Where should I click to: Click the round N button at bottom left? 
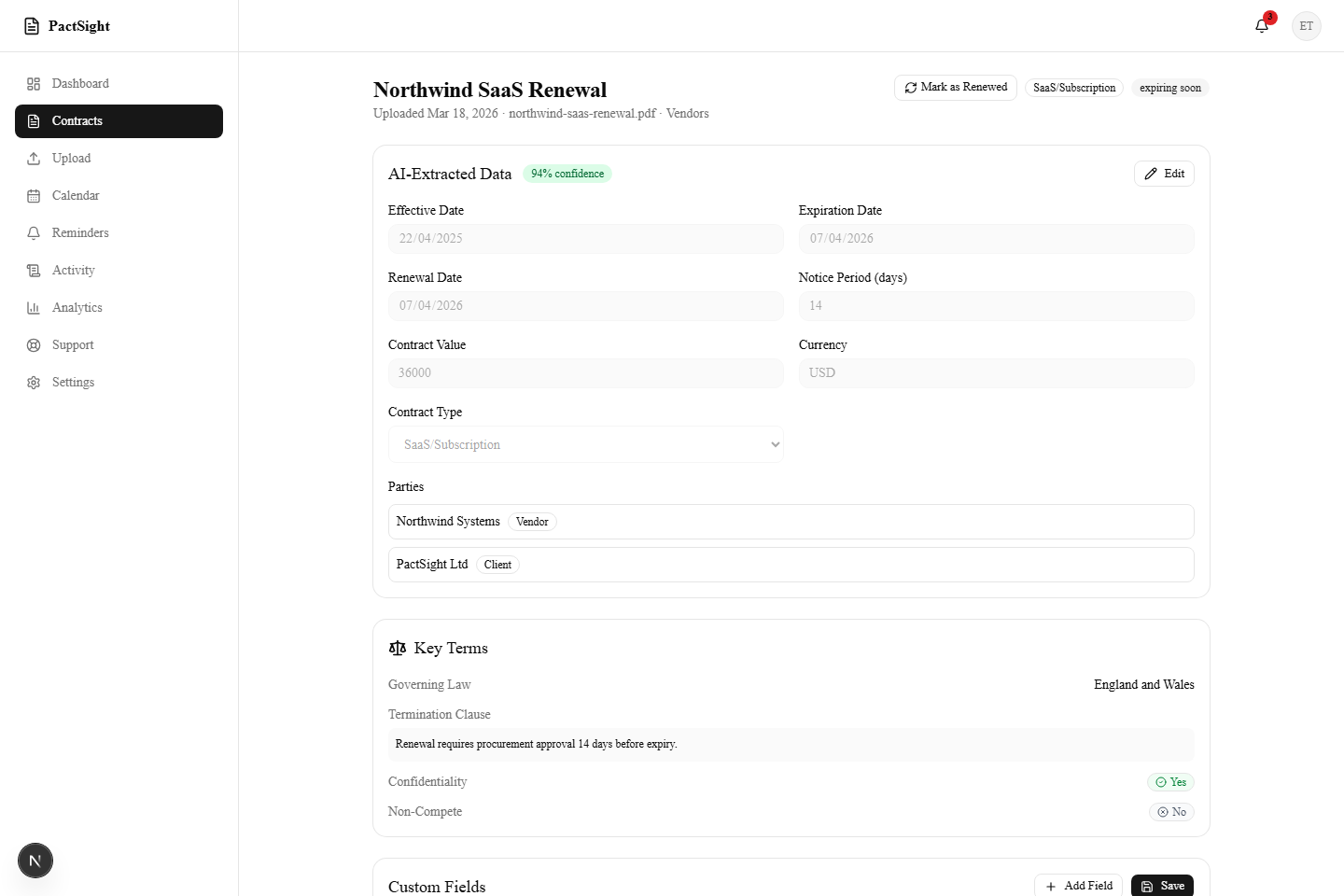pyautogui.click(x=35, y=861)
